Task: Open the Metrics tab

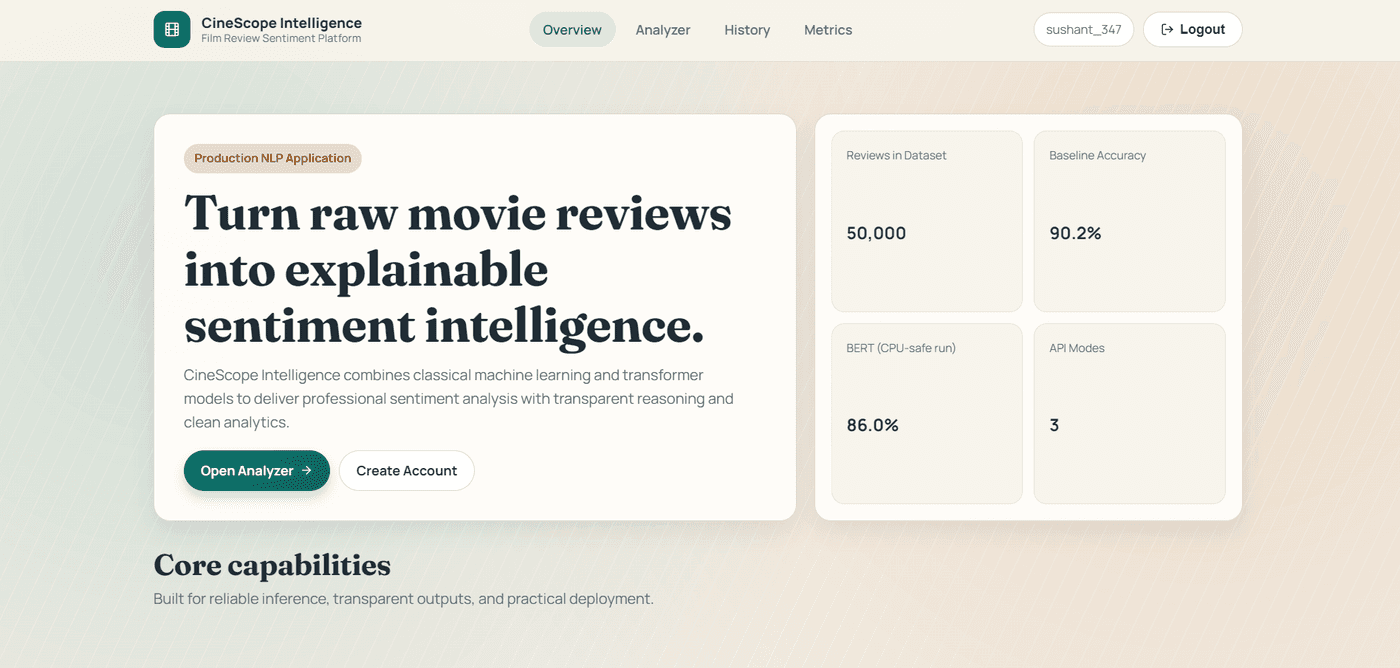Action: click(828, 30)
